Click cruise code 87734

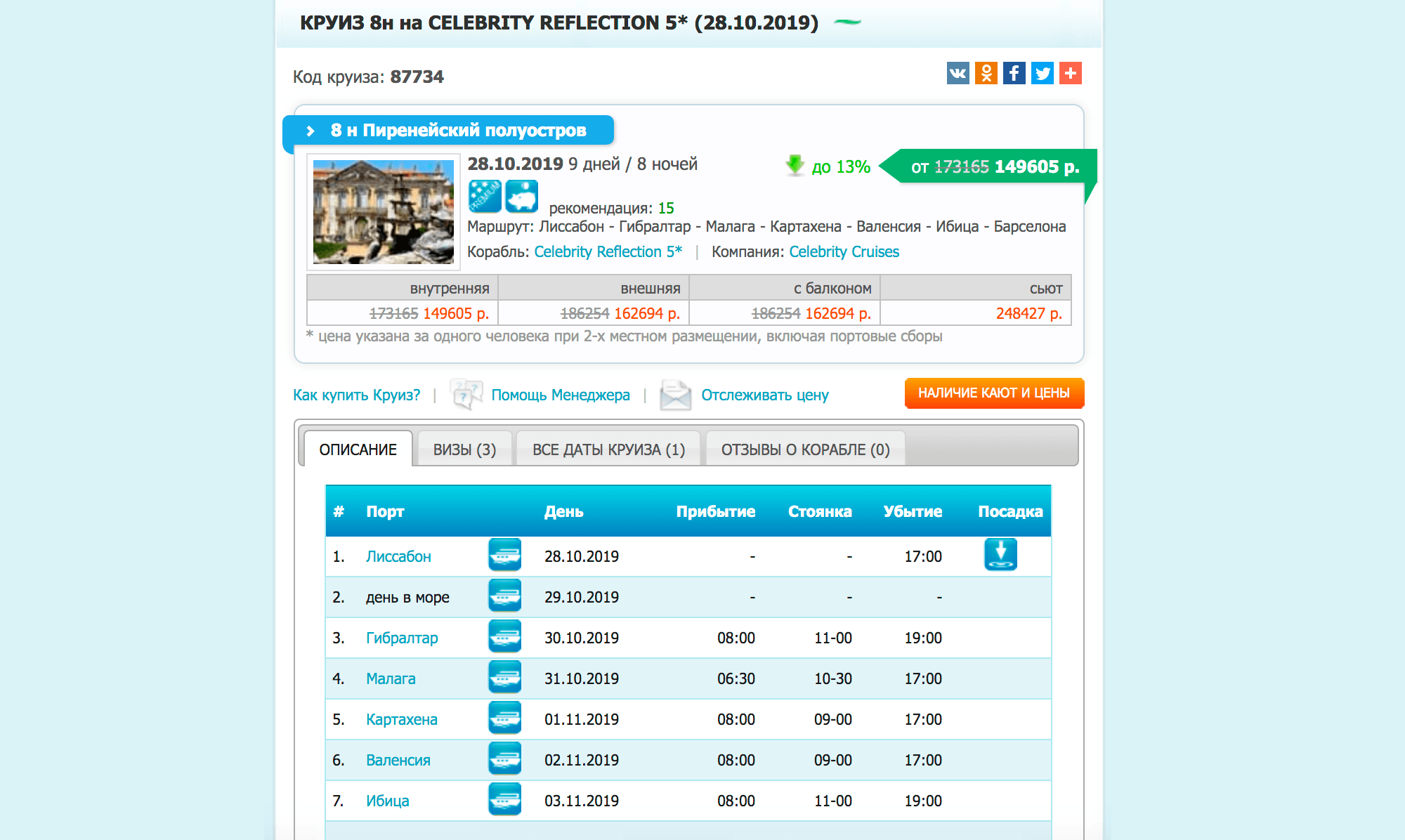click(417, 77)
